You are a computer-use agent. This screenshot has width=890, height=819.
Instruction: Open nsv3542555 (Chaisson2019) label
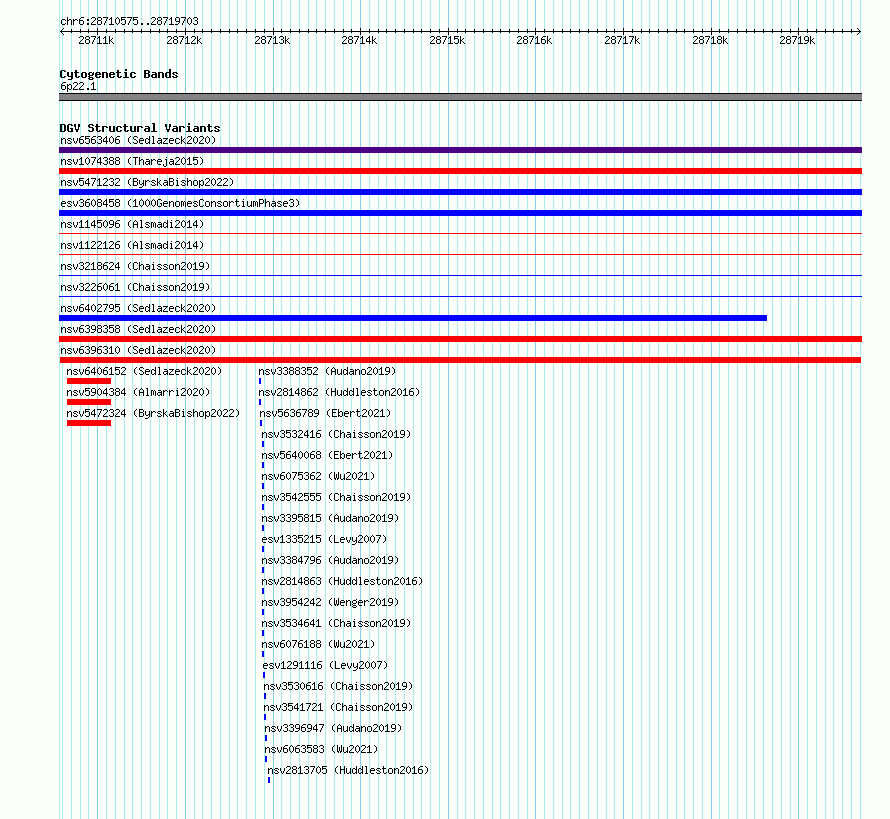pos(336,497)
